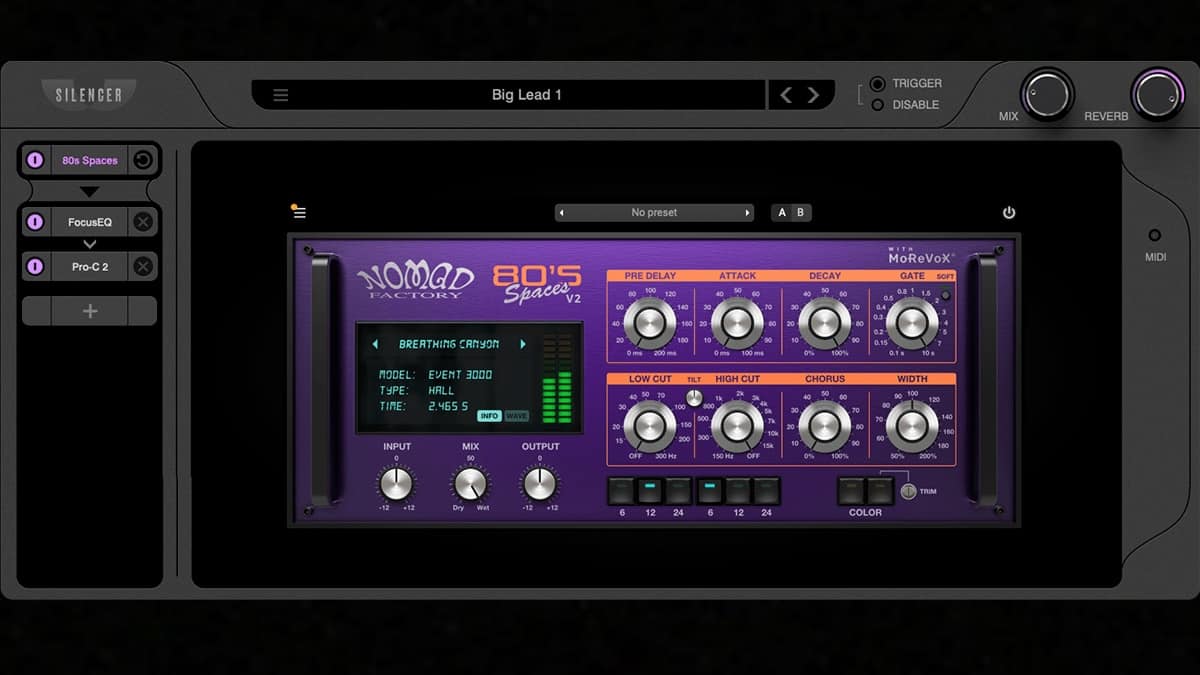Set low cut slope to 6
1200x675 pixels.
[622, 490]
